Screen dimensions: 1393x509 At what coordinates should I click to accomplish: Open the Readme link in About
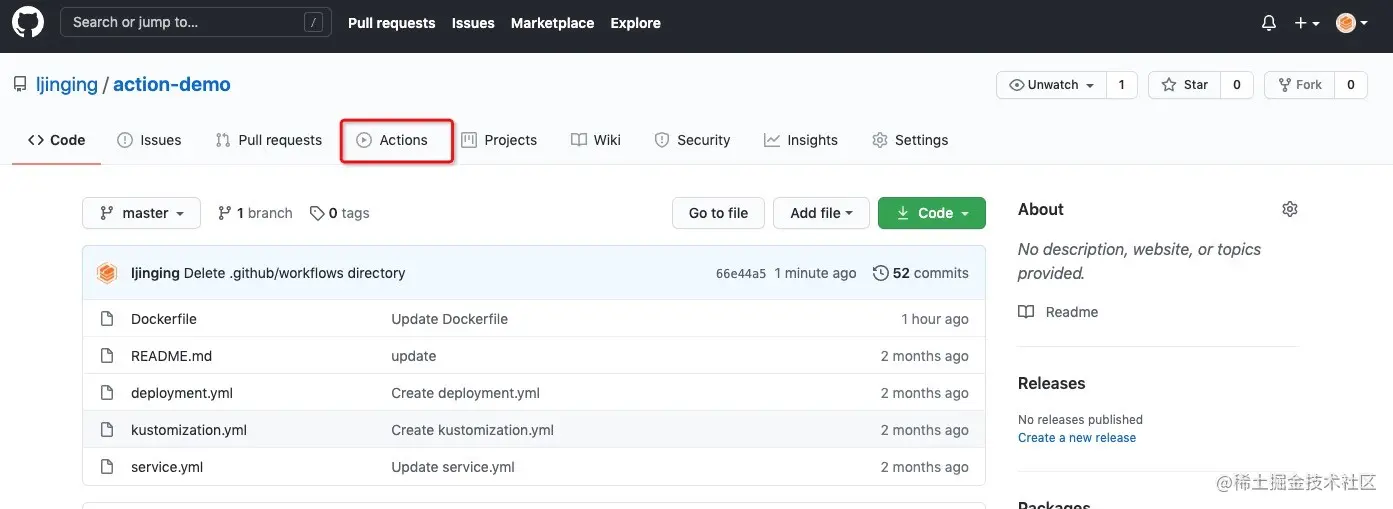[x=1058, y=312]
